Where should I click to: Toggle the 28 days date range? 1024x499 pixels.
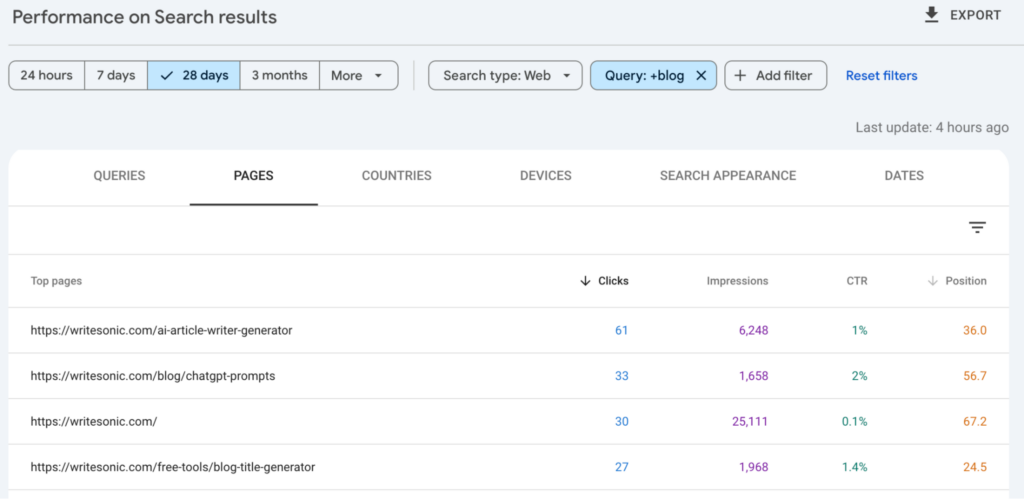coord(193,76)
